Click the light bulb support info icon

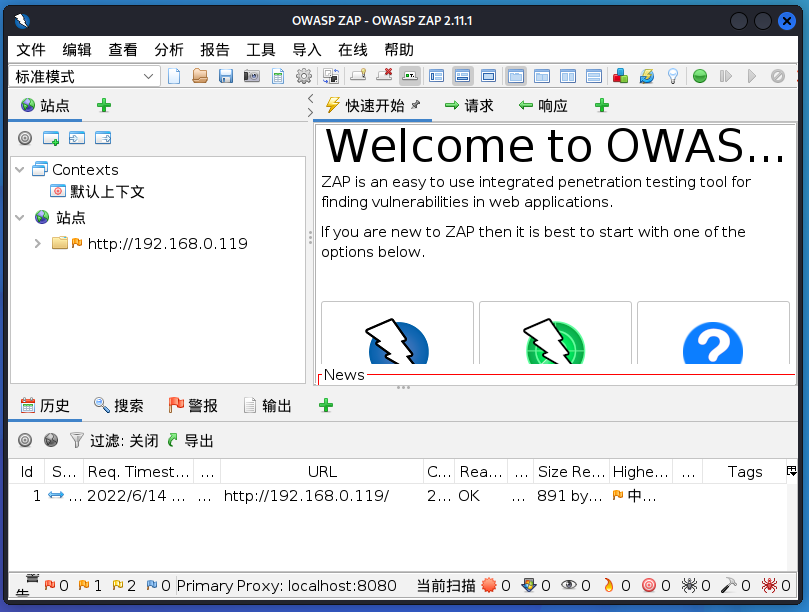click(673, 76)
